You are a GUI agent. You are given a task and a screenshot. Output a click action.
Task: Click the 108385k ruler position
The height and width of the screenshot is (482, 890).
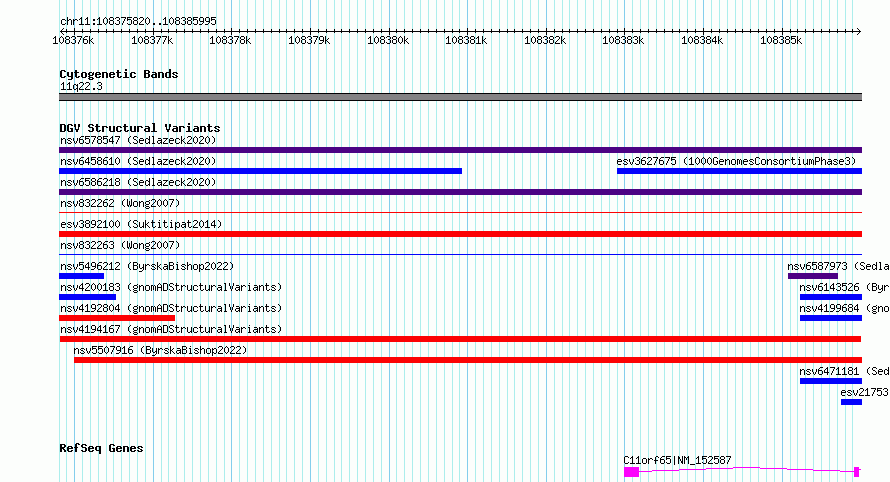[781, 40]
